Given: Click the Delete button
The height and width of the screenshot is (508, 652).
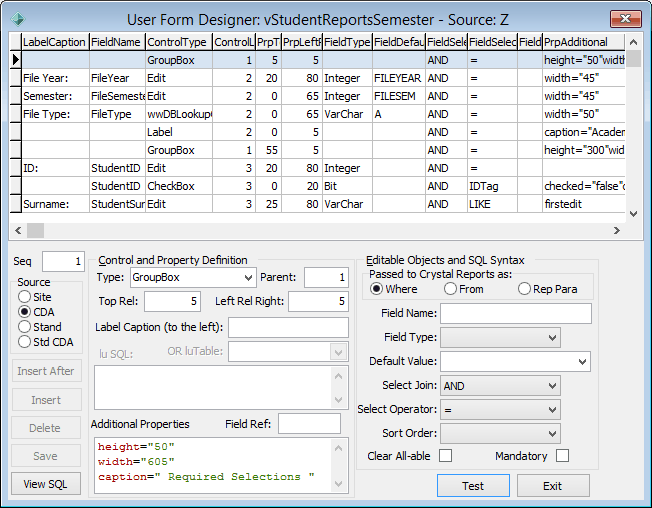Looking at the screenshot, I should pos(46,428).
